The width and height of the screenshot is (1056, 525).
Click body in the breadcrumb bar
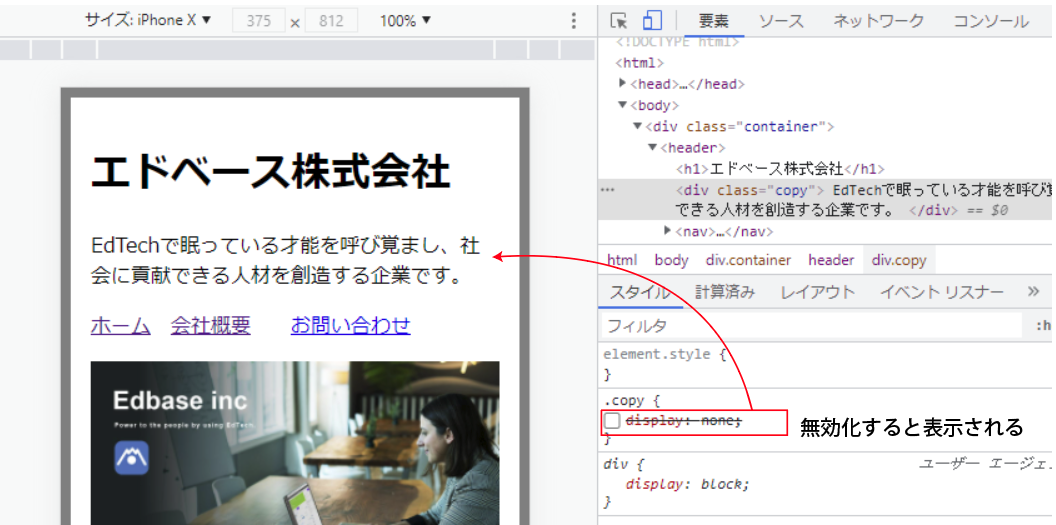(x=671, y=260)
